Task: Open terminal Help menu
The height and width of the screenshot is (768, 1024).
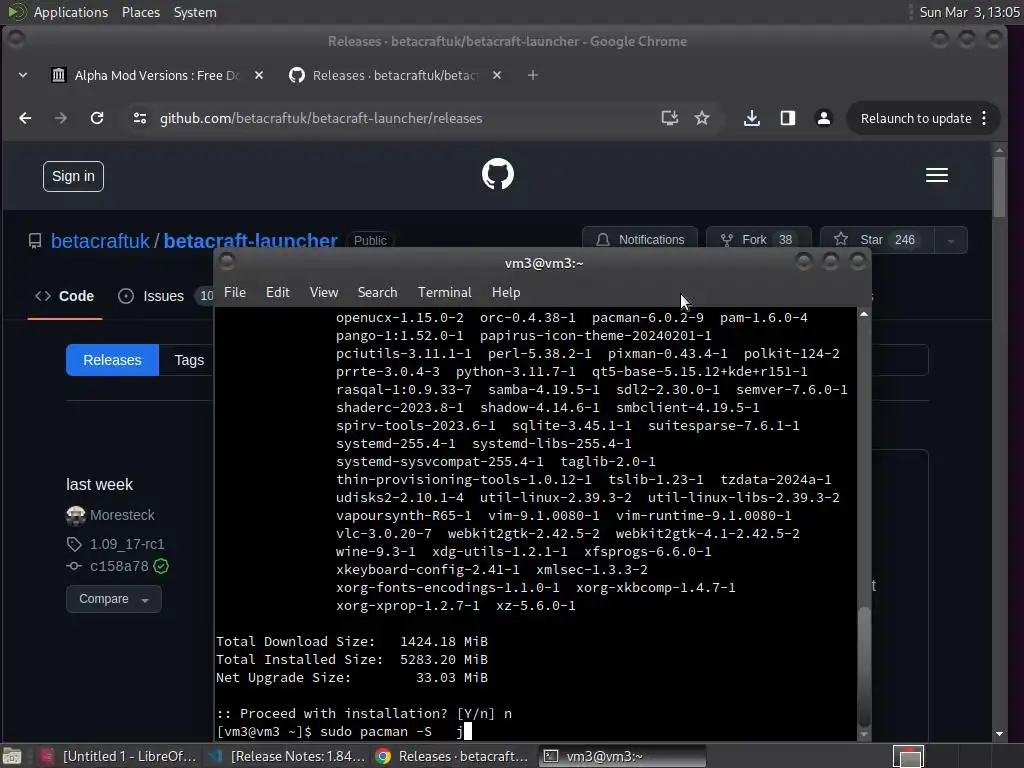Action: [x=506, y=293]
